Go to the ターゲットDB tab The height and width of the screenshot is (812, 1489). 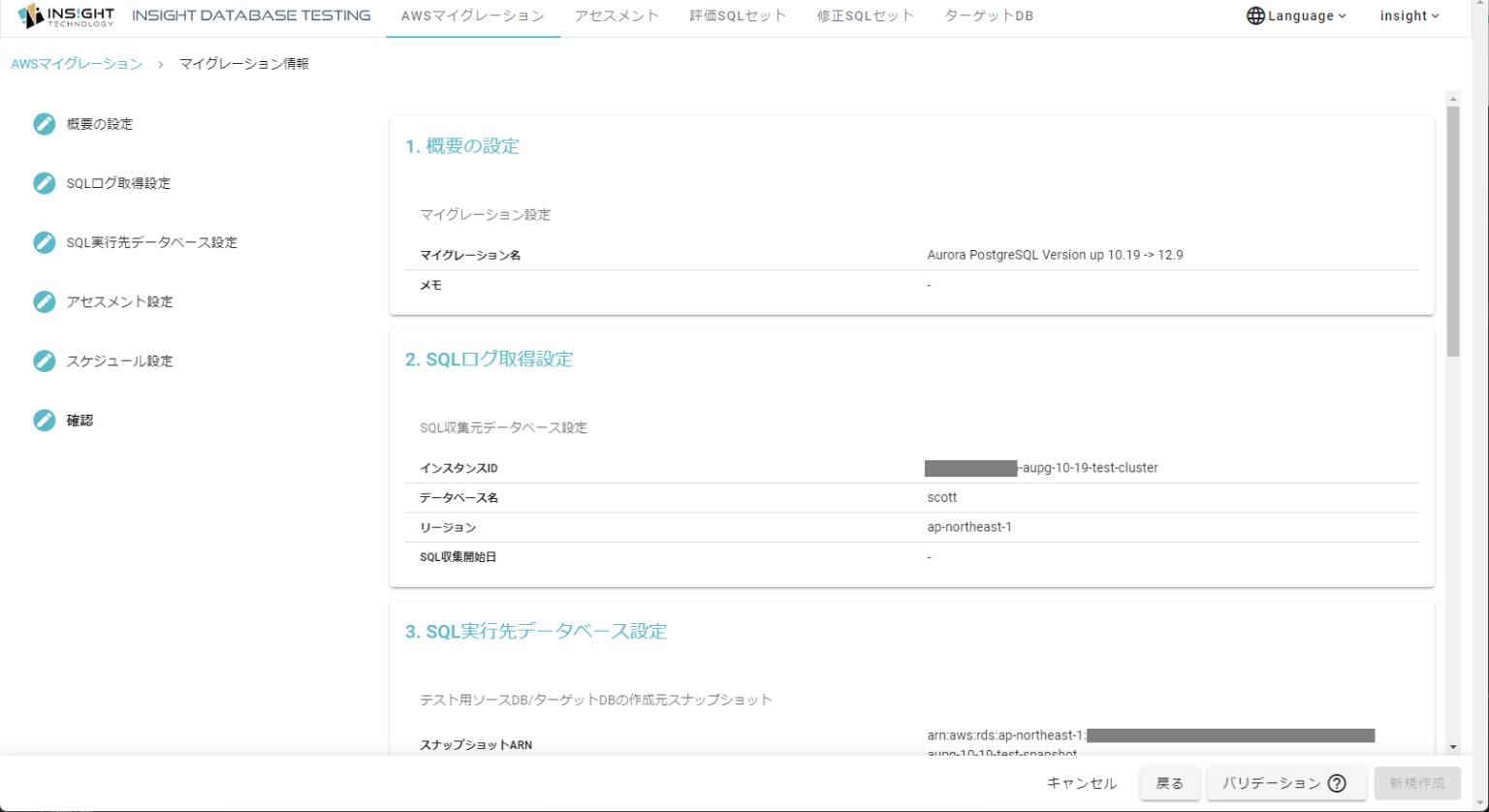click(x=989, y=16)
